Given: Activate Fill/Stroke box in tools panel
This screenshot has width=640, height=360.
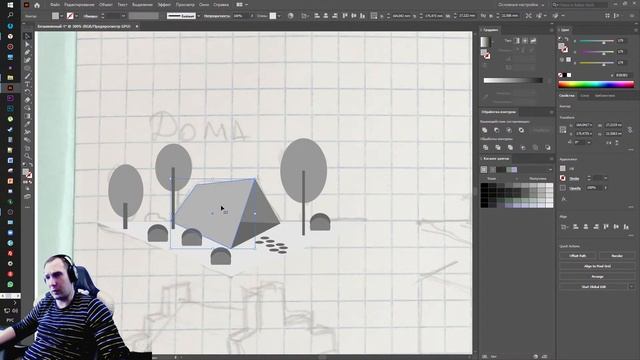Looking at the screenshot, I should (27, 173).
